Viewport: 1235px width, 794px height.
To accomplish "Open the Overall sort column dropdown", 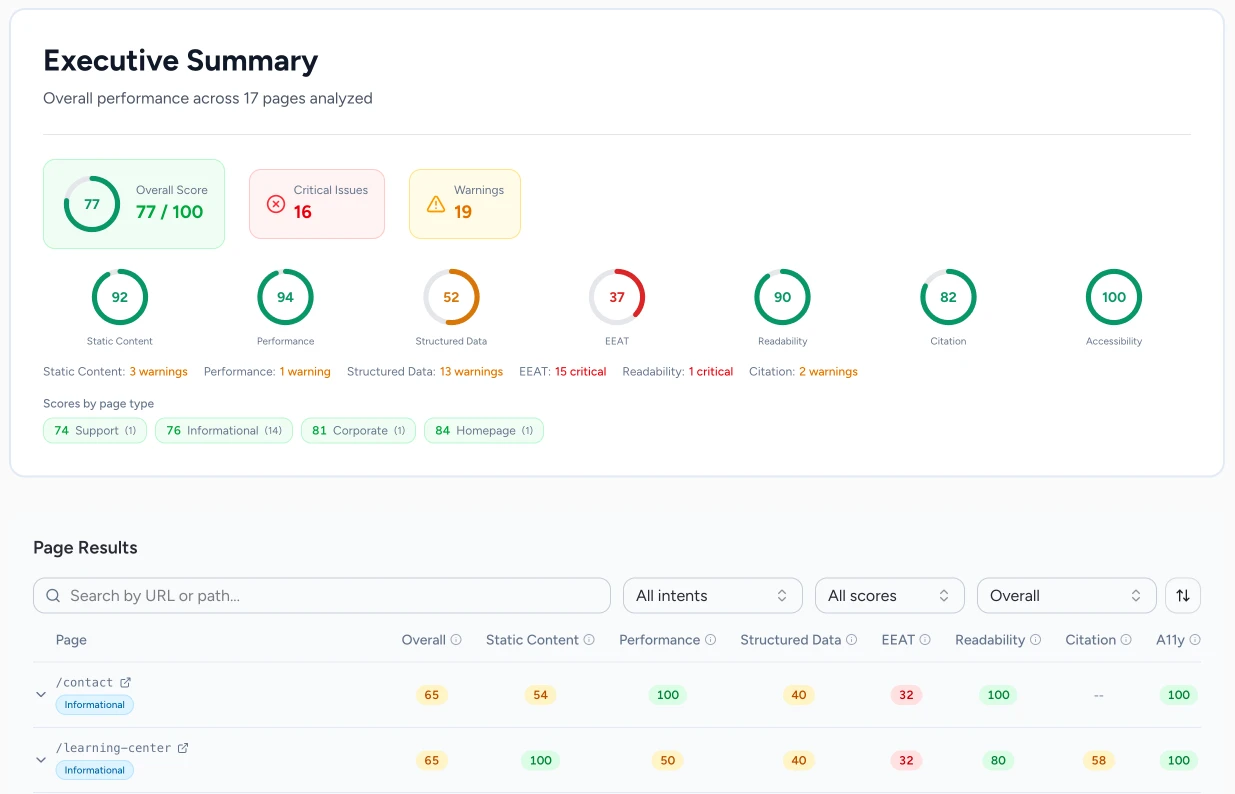I will (x=1066, y=595).
